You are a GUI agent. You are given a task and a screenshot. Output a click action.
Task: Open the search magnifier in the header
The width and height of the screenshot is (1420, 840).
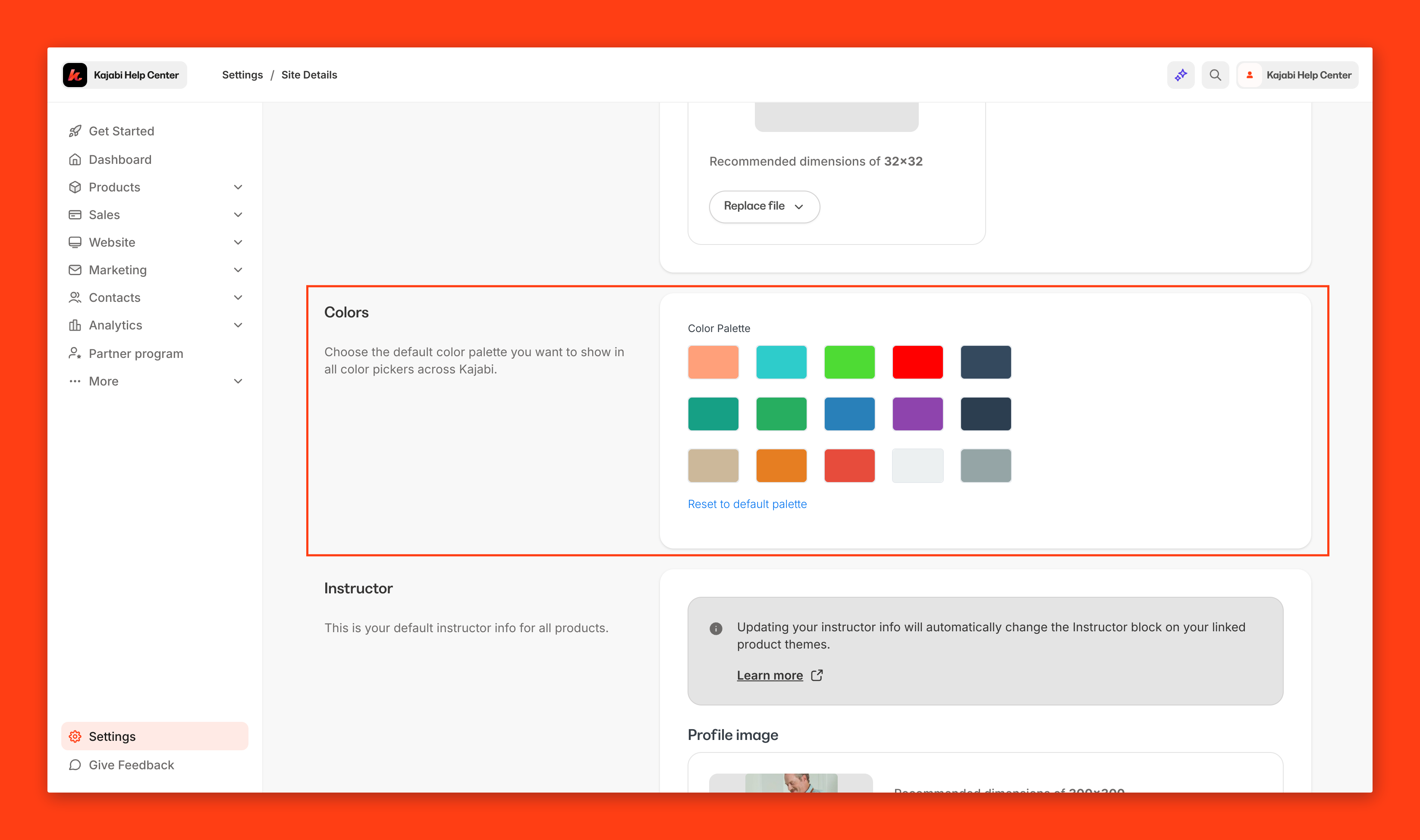(x=1215, y=74)
